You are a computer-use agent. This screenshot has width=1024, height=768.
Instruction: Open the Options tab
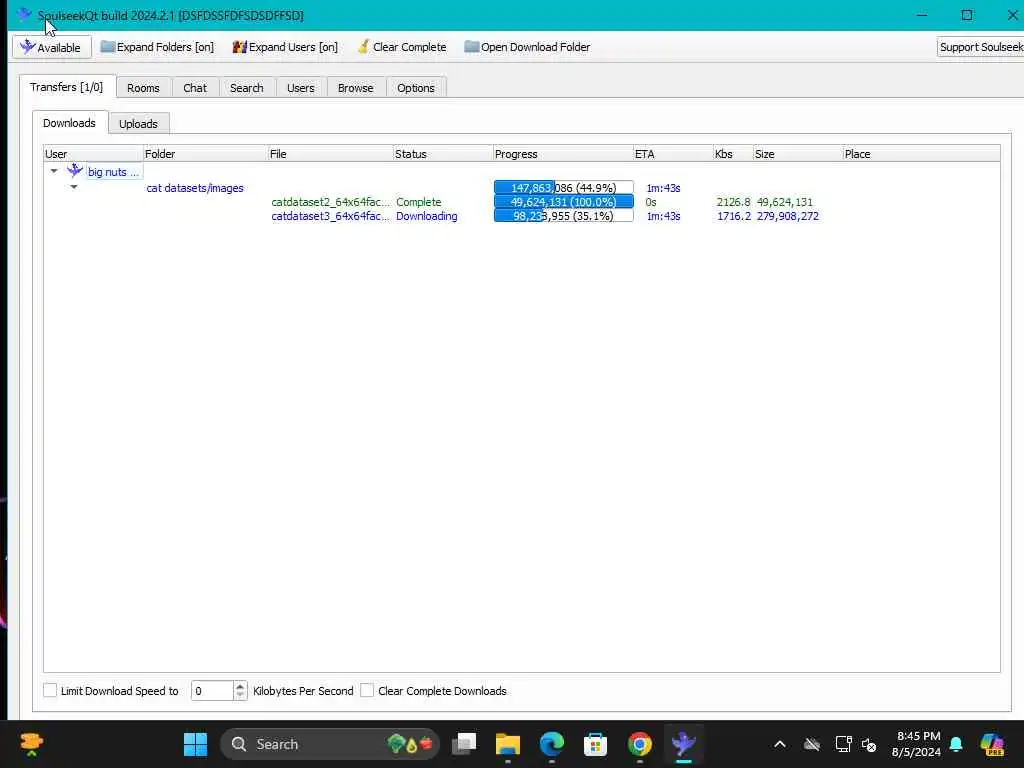click(415, 88)
